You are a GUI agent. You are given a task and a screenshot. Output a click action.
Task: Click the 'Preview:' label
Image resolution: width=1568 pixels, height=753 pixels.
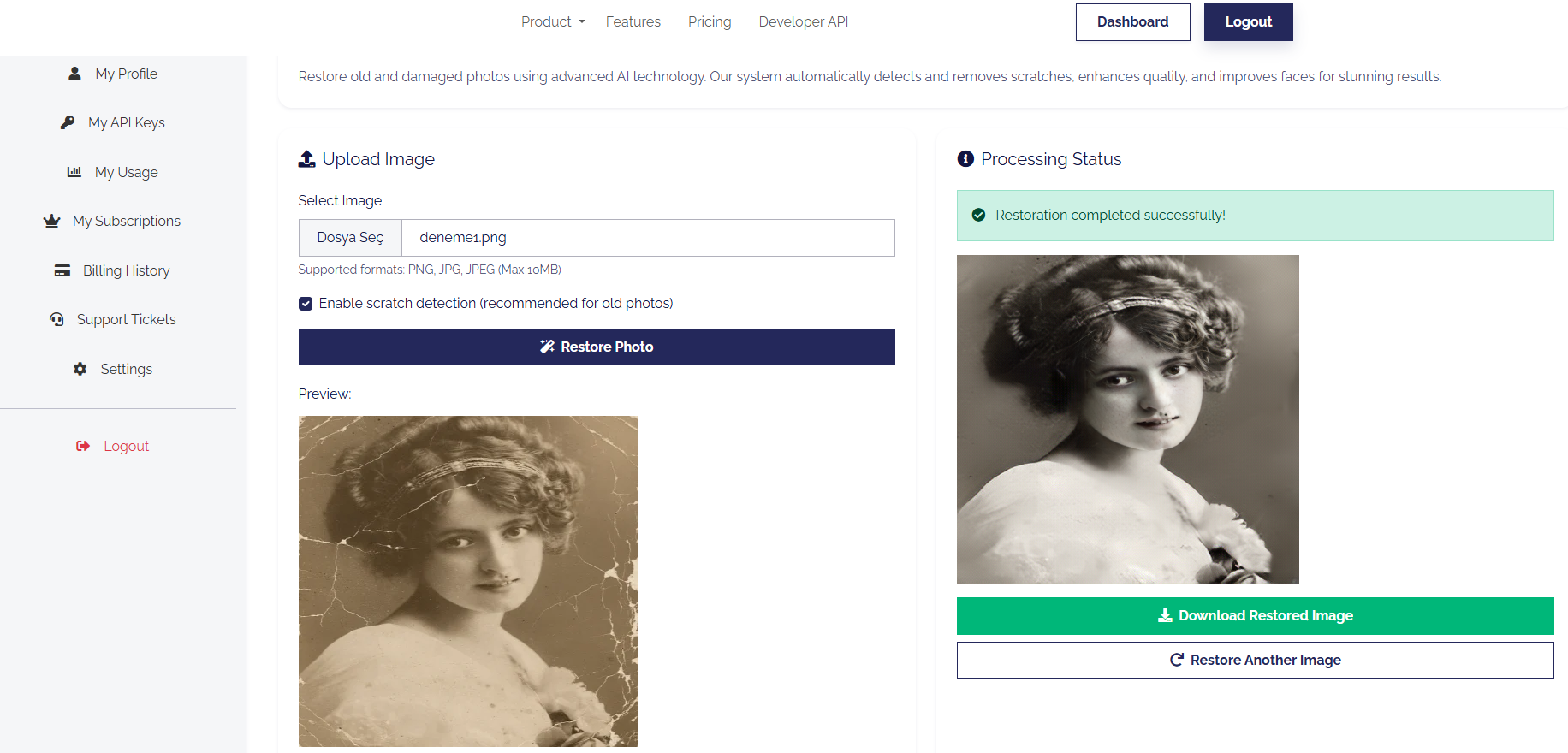click(x=324, y=394)
